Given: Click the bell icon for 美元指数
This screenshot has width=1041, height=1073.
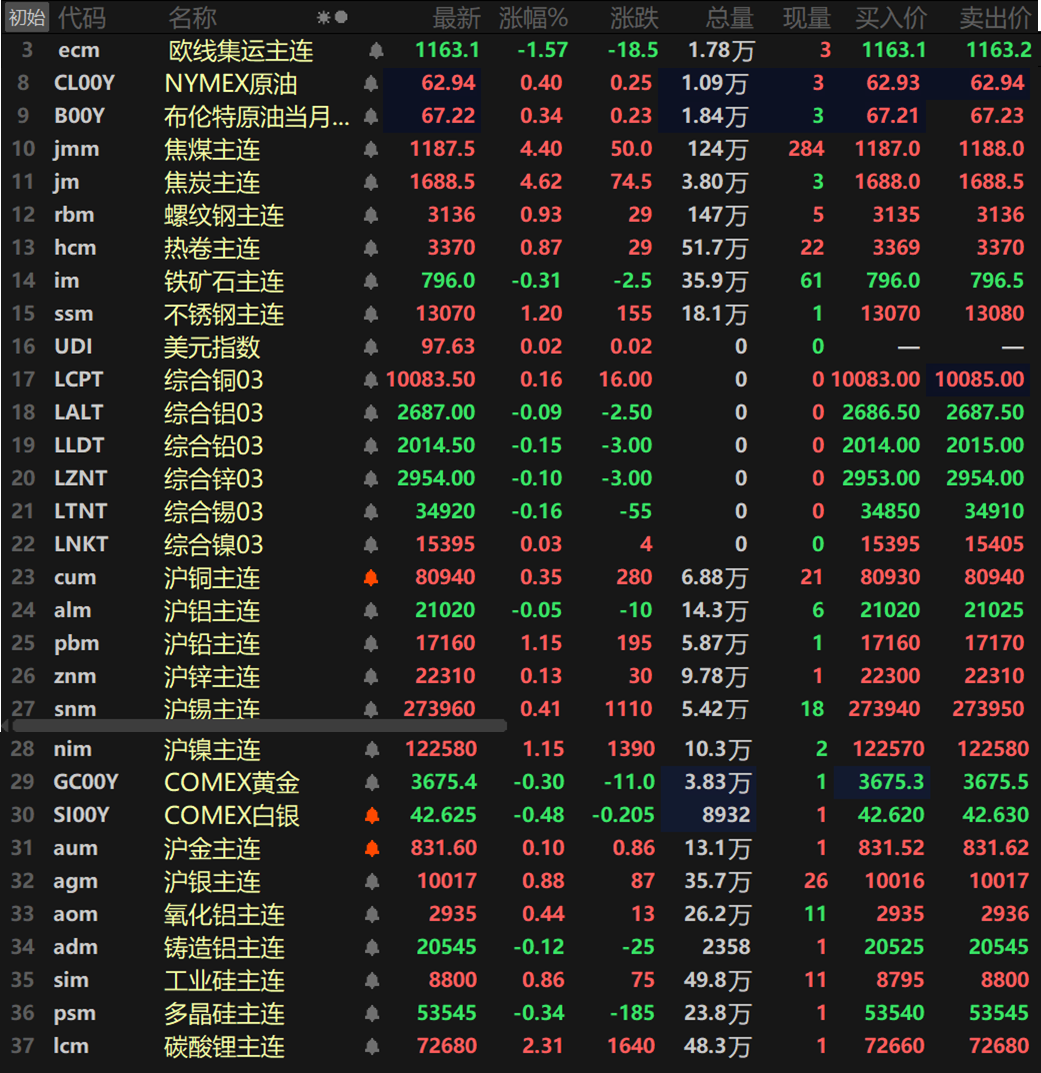Looking at the screenshot, I should pos(371,347).
